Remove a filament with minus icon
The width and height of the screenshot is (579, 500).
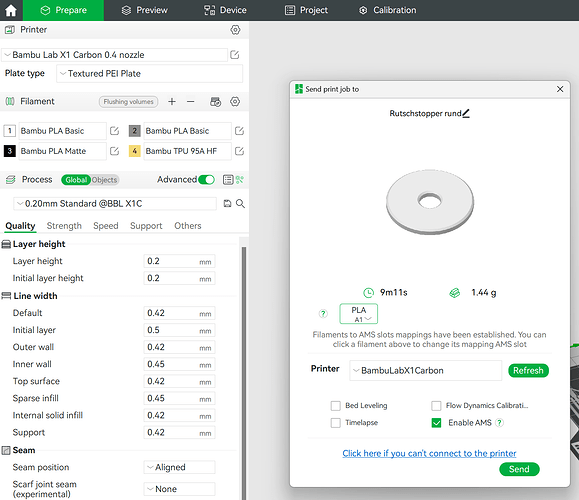click(191, 102)
